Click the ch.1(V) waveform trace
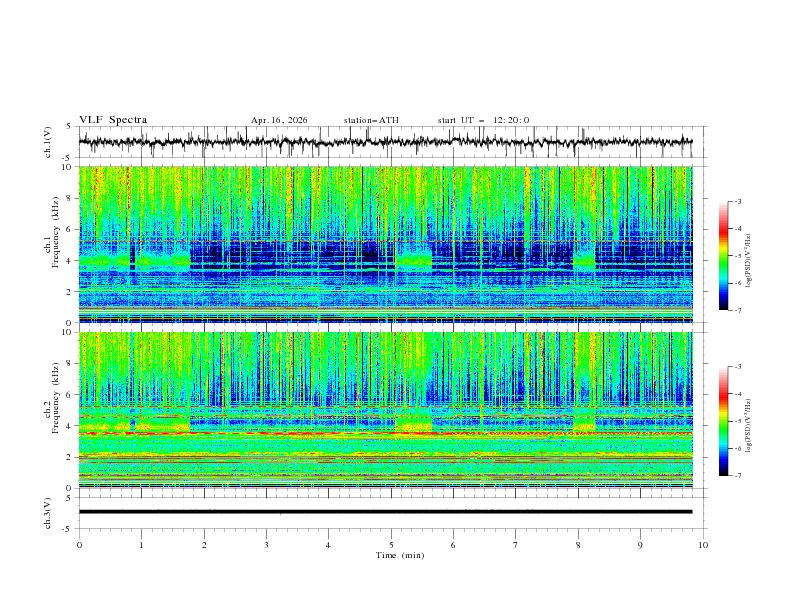 pos(385,141)
